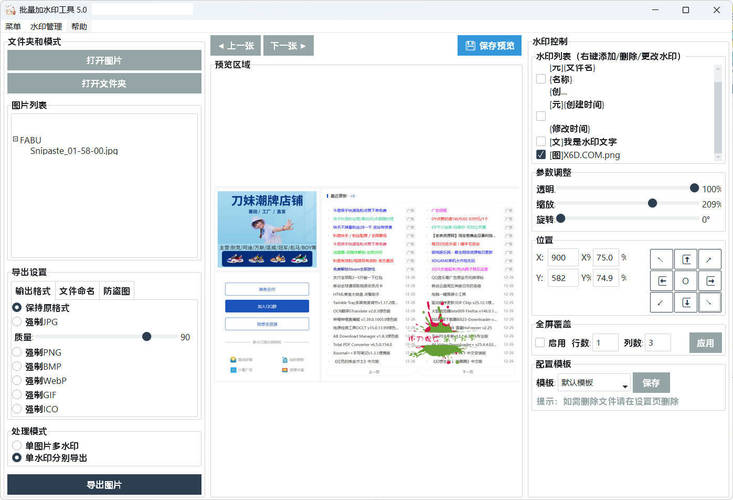Center the watermark with the O button
The image size is (733, 500).
coord(686,281)
